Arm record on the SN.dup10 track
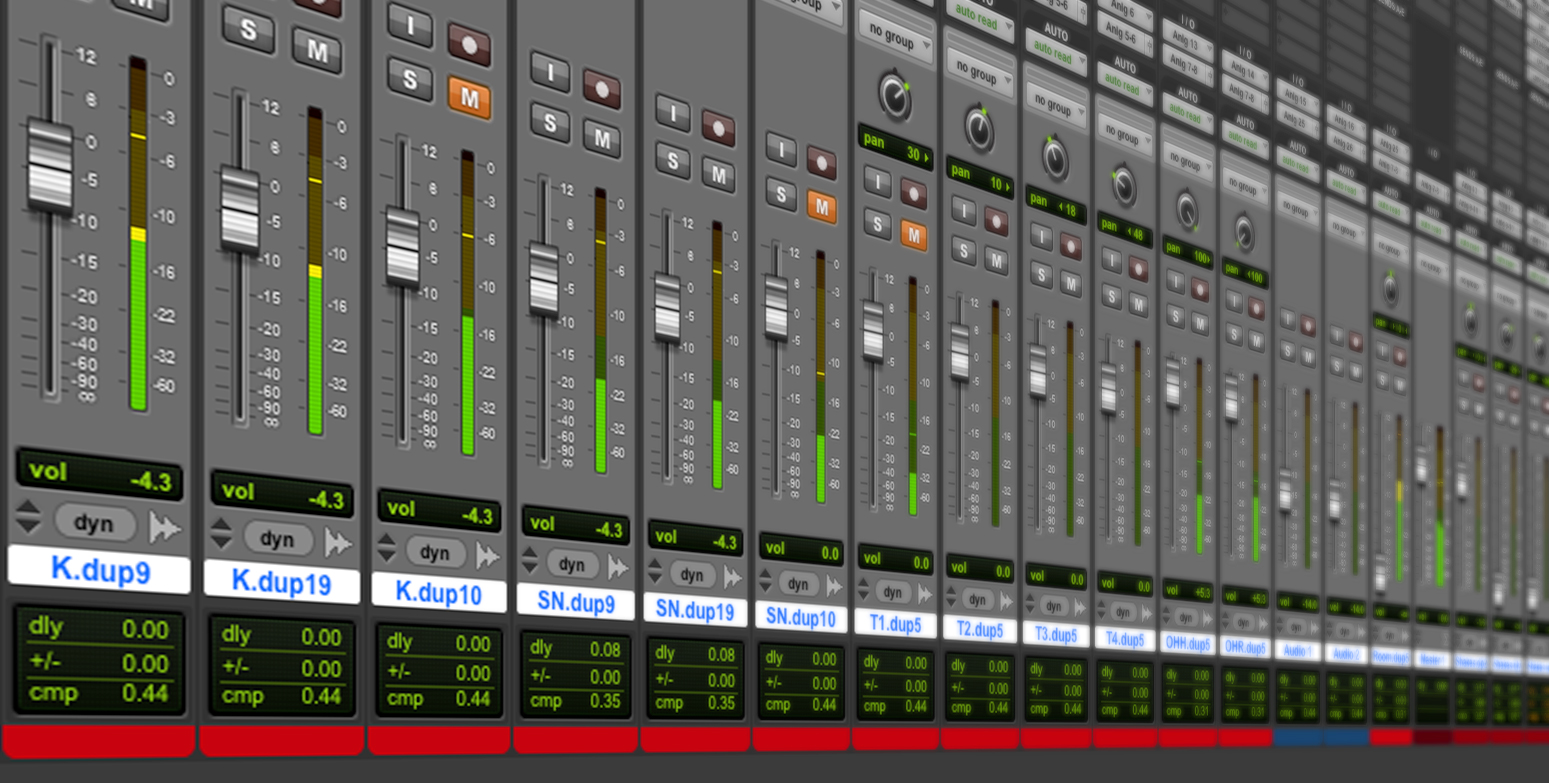Screen dimensions: 1549x783 coord(821,163)
